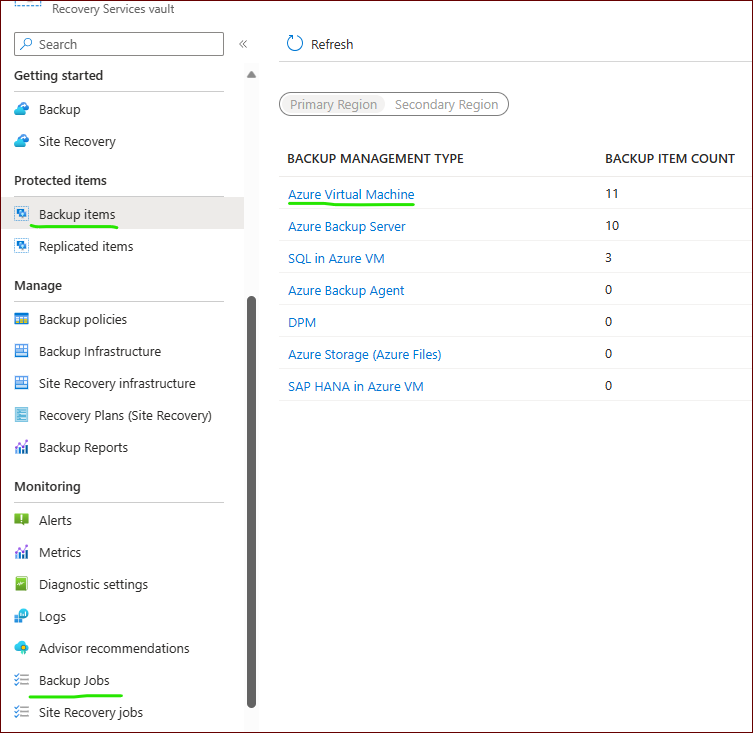Click the Site Recovery jobs checklist icon
The height and width of the screenshot is (733, 753).
coord(22,712)
